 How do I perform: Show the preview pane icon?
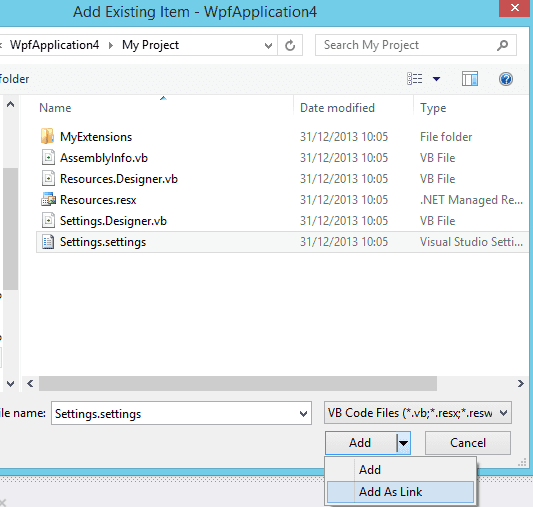point(470,79)
